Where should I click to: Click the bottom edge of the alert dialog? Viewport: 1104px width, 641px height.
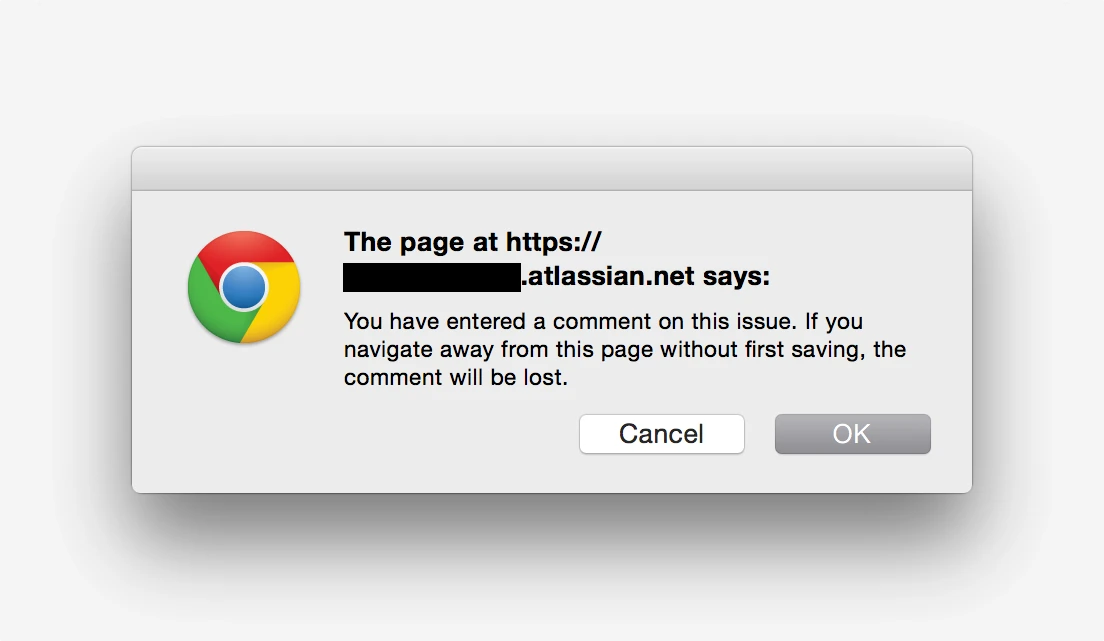tap(551, 489)
